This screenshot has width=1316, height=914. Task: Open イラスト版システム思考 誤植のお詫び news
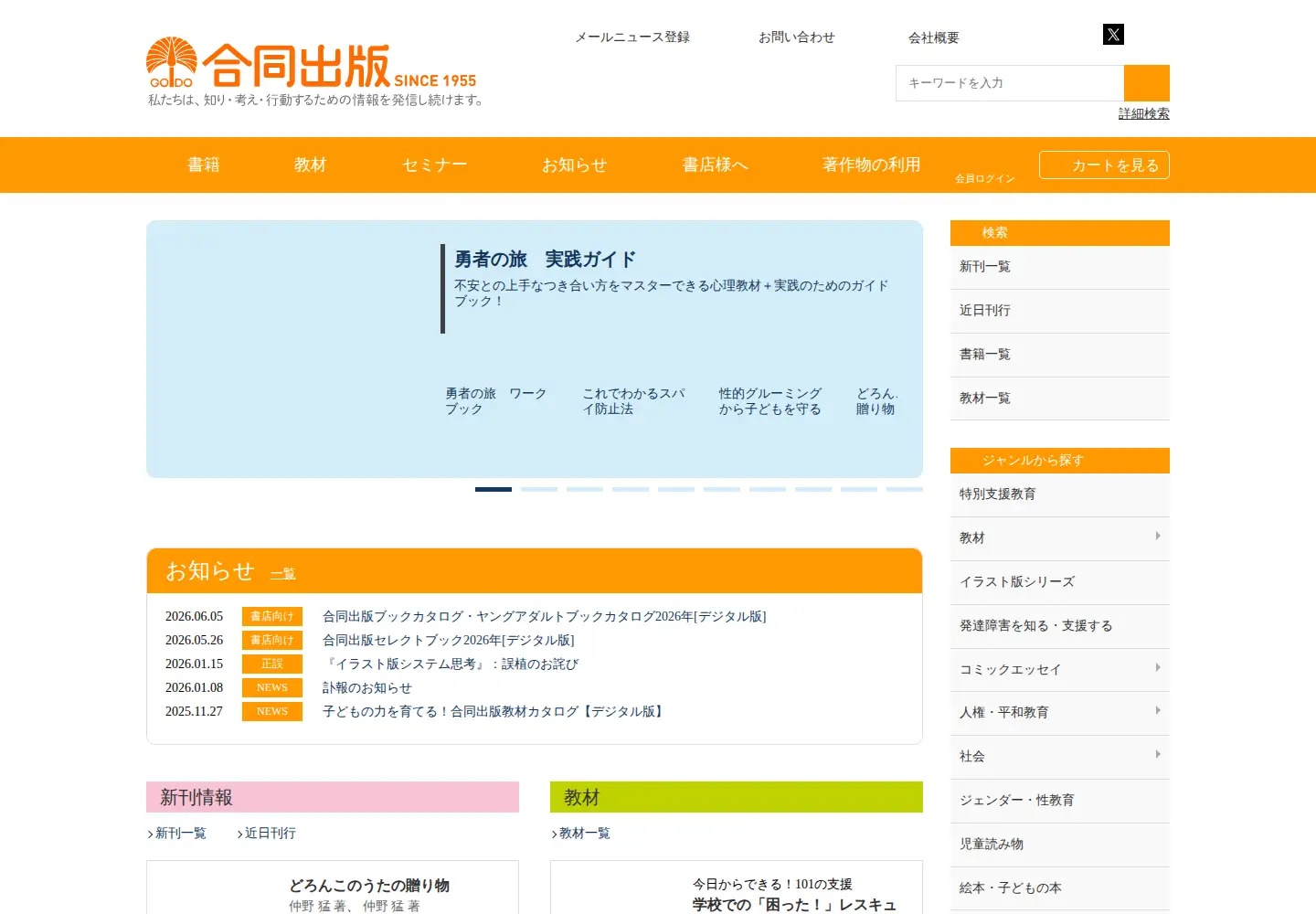coord(451,664)
